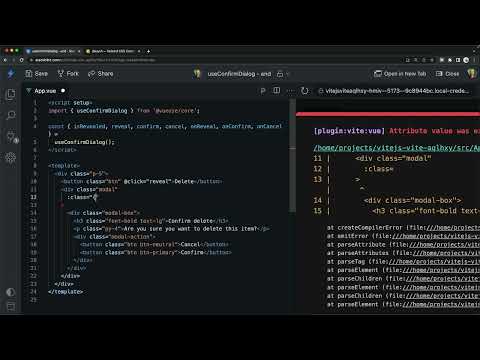The image size is (480, 360).
Task: Click line number 12 in the editor gutter
Action: pos(33,197)
